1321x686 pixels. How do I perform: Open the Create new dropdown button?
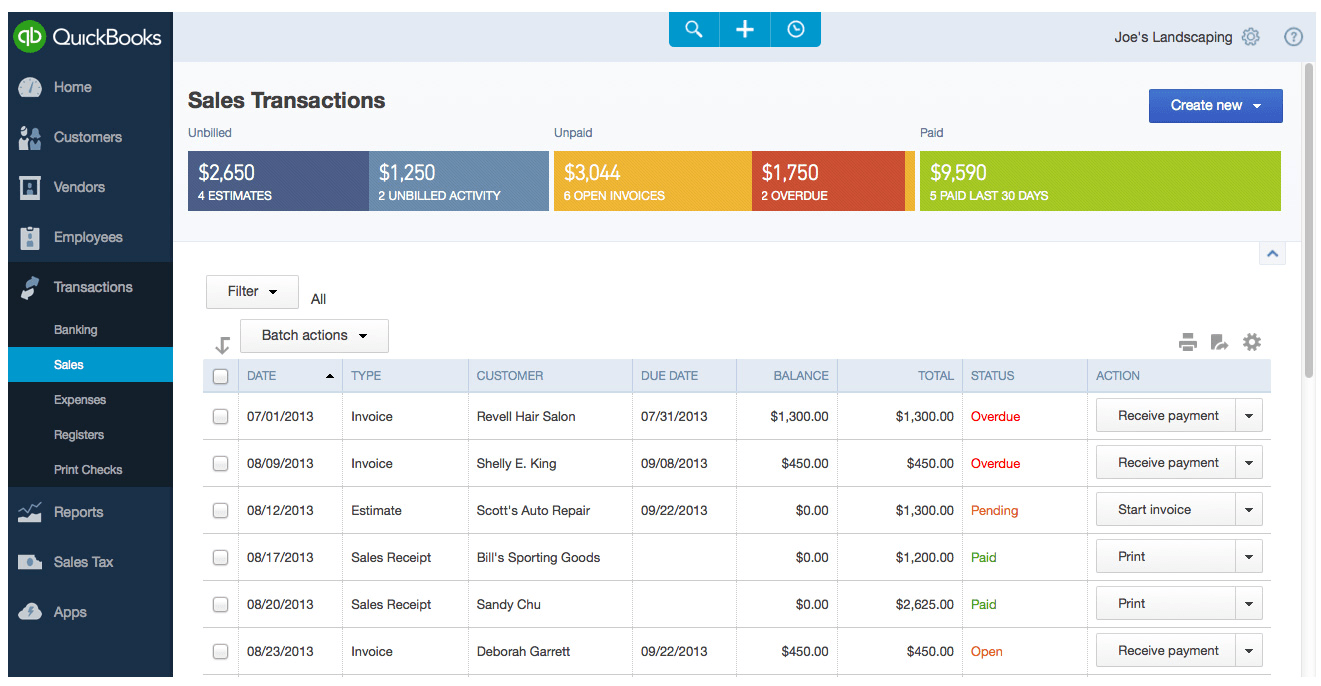pyautogui.click(x=1215, y=106)
